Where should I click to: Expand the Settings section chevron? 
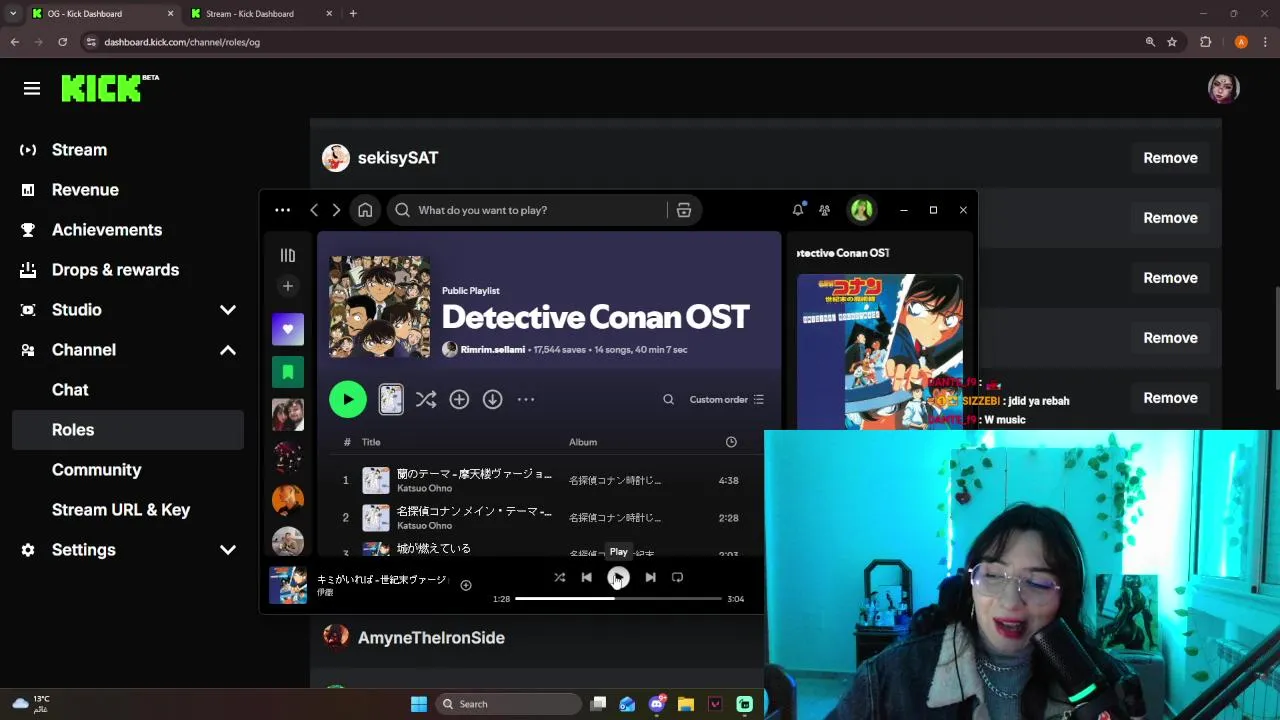click(228, 550)
